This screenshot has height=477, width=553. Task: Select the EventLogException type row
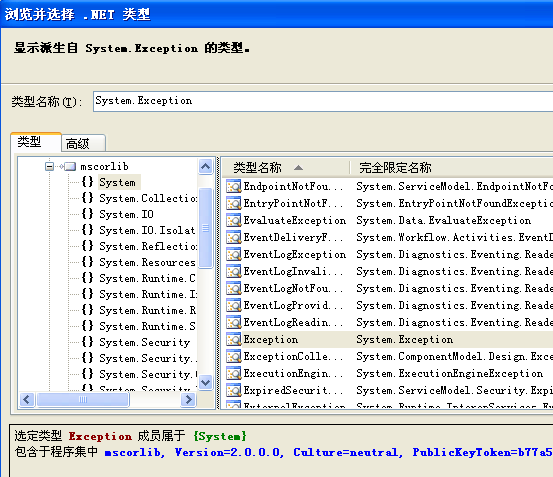pos(389,255)
